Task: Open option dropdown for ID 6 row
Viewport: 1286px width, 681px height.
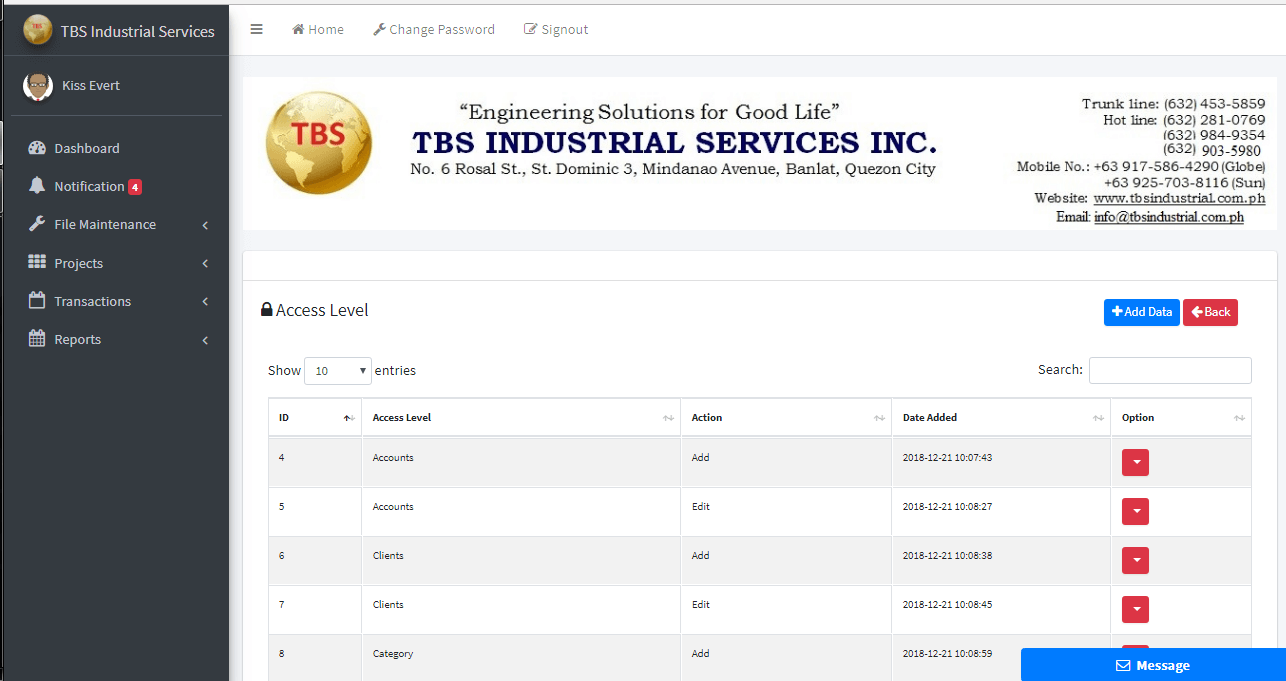Action: point(1135,560)
